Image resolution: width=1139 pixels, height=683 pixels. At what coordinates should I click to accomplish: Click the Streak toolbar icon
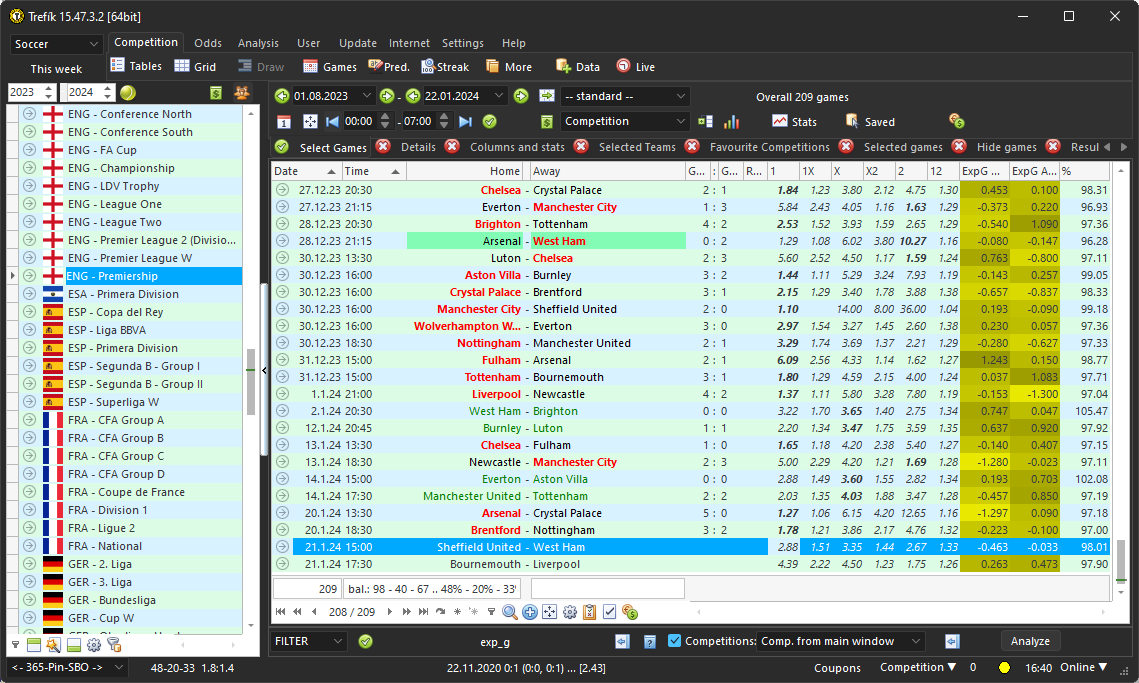point(444,67)
